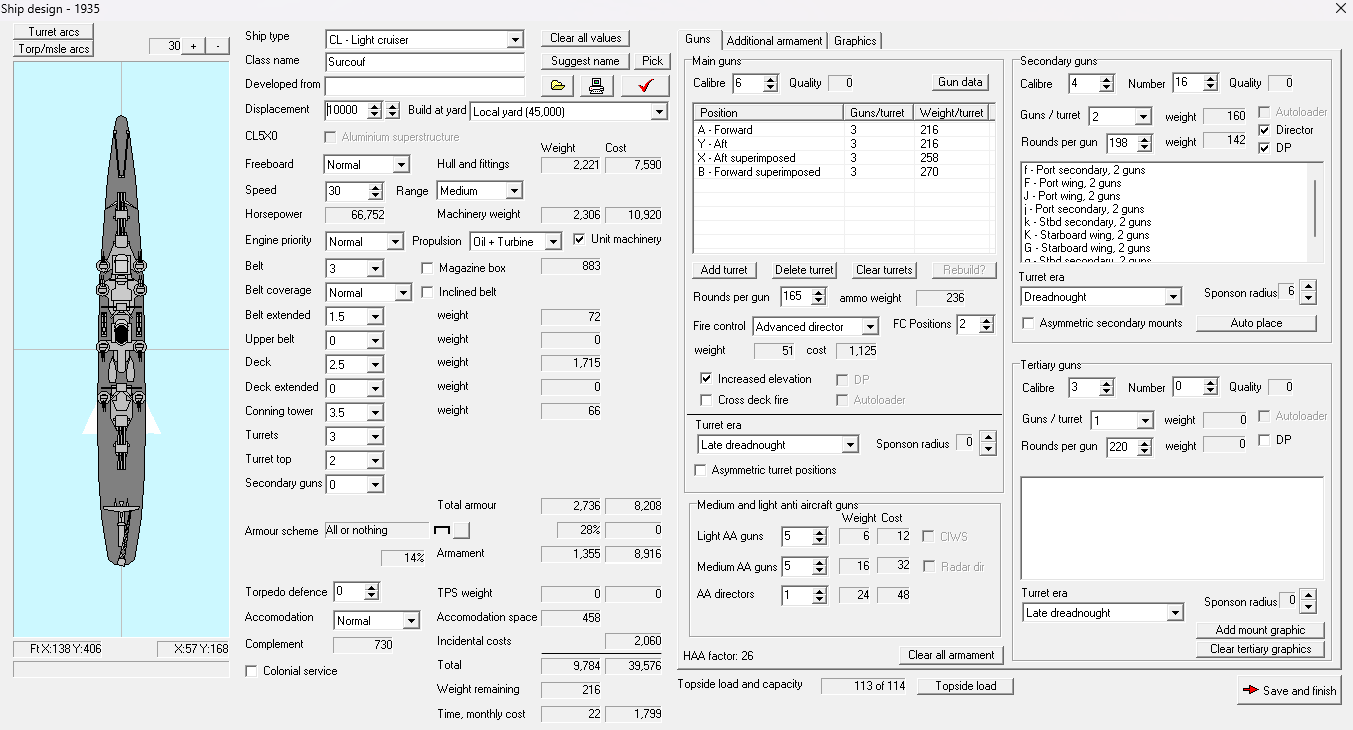Open Belt thickness dropdown
This screenshot has height=730, width=1353.
tap(375, 268)
